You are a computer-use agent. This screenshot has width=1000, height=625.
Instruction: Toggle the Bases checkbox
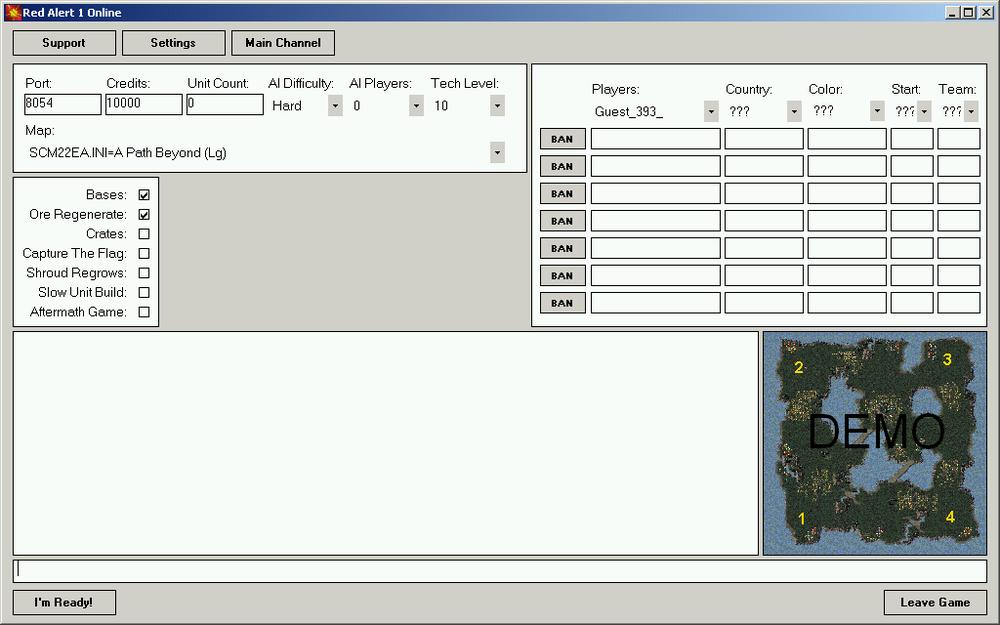pyautogui.click(x=144, y=195)
